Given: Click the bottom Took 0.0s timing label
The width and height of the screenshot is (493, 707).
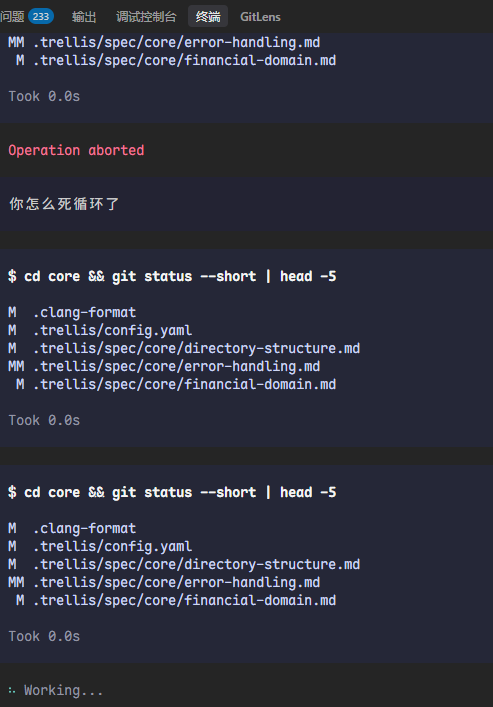Looking at the screenshot, I should click(44, 636).
